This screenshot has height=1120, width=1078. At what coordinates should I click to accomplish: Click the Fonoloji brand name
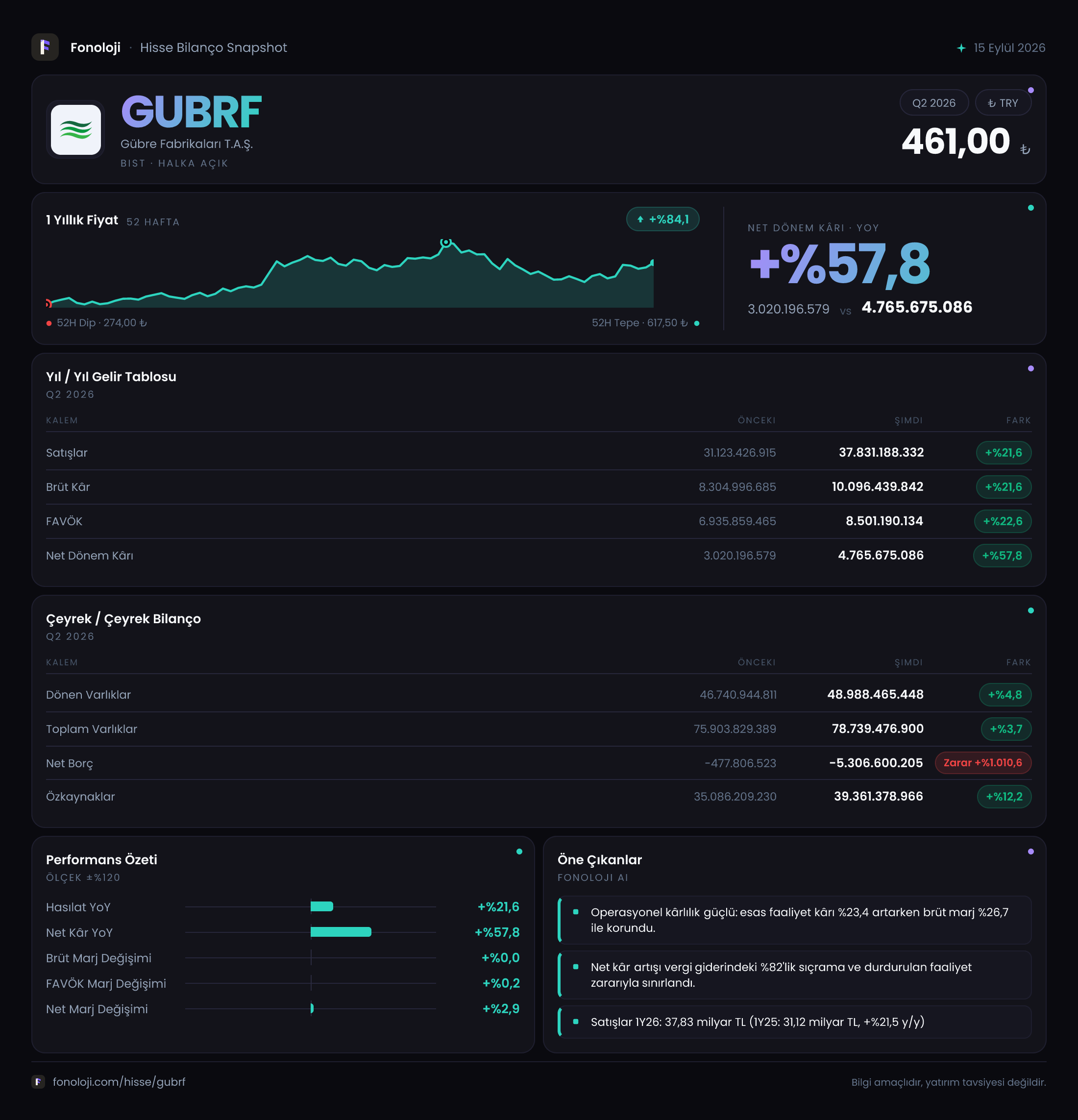coord(96,48)
